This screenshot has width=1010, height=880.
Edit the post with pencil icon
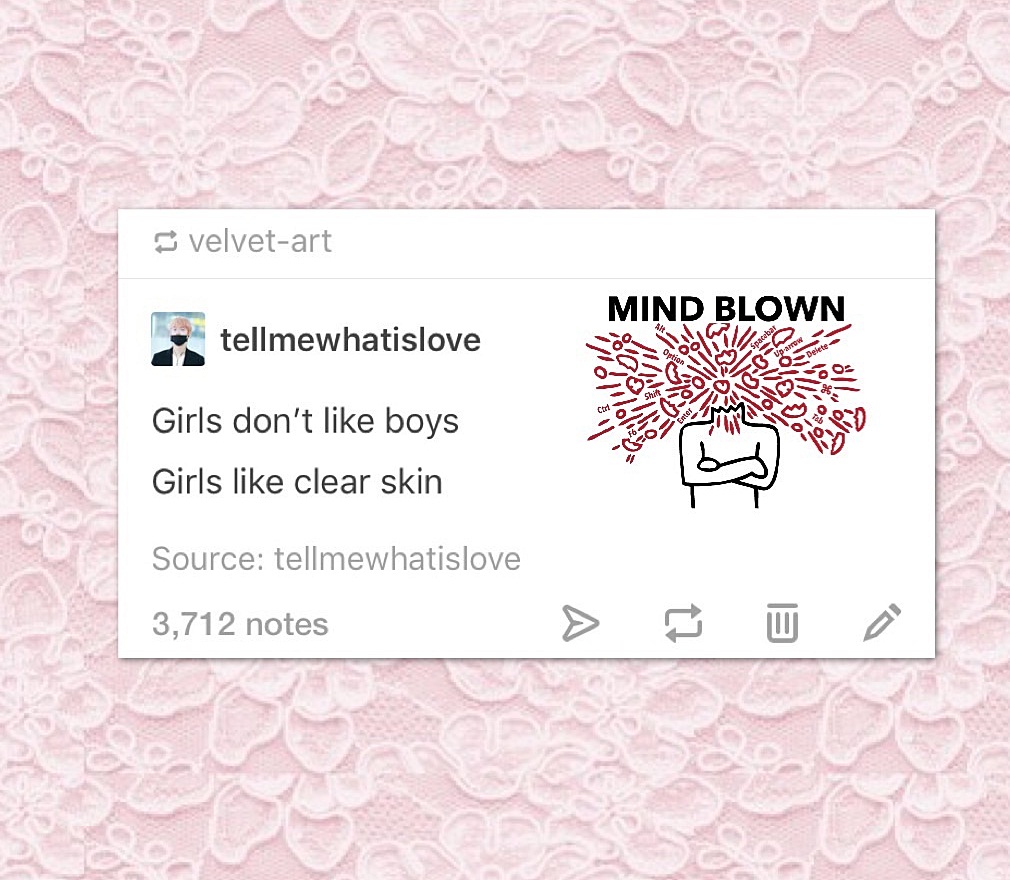882,622
